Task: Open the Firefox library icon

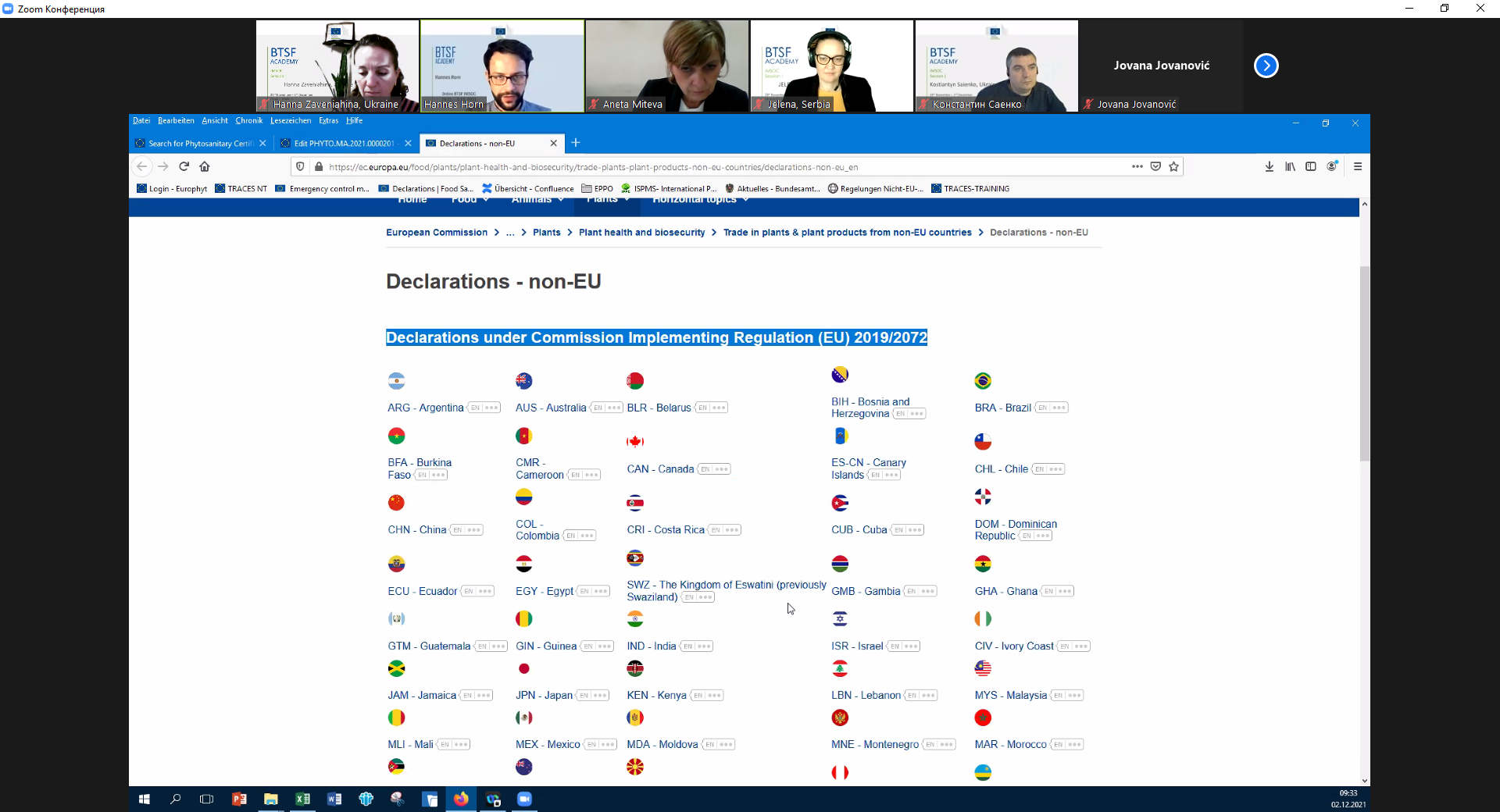Action: (1290, 166)
